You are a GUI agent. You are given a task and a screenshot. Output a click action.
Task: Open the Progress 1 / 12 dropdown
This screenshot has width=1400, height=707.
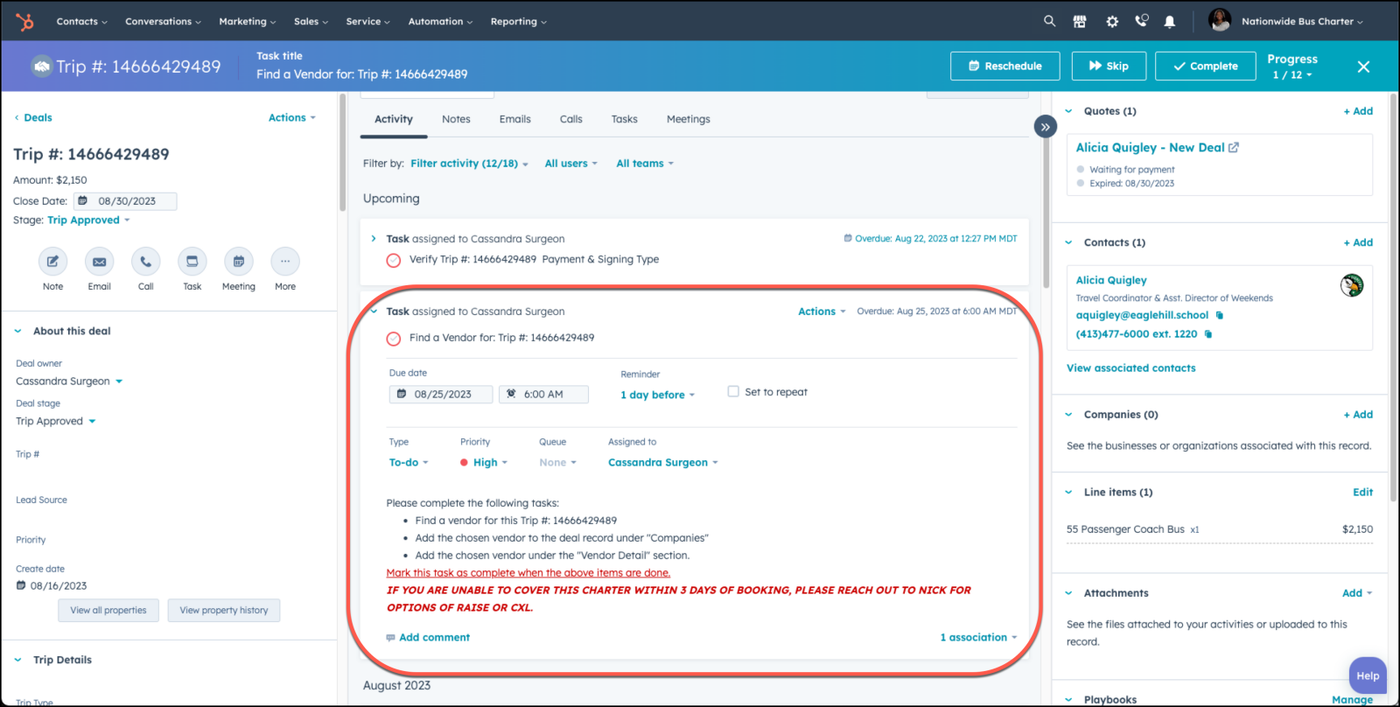click(x=1292, y=75)
